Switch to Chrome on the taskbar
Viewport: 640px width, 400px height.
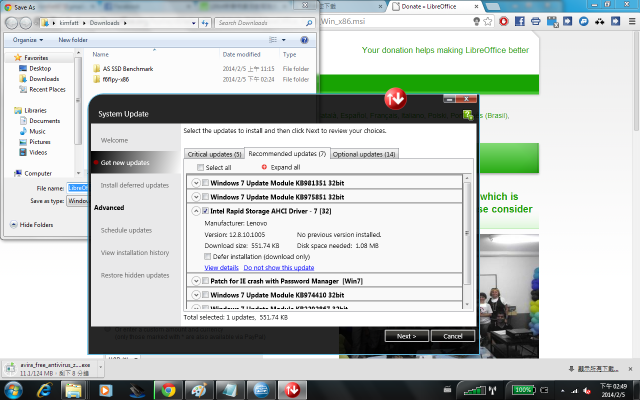pyautogui.click(x=168, y=390)
